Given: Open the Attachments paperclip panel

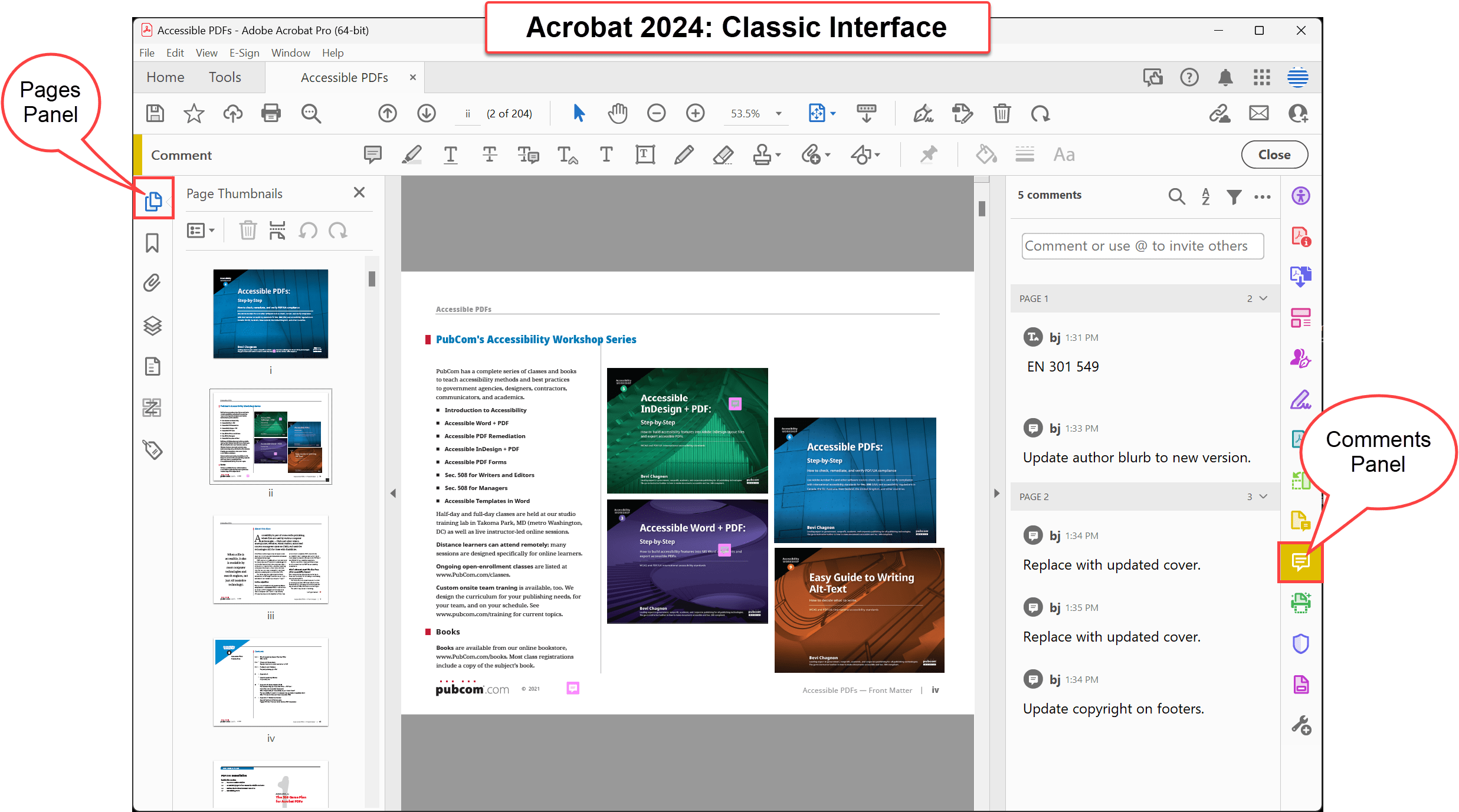Looking at the screenshot, I should coord(152,283).
